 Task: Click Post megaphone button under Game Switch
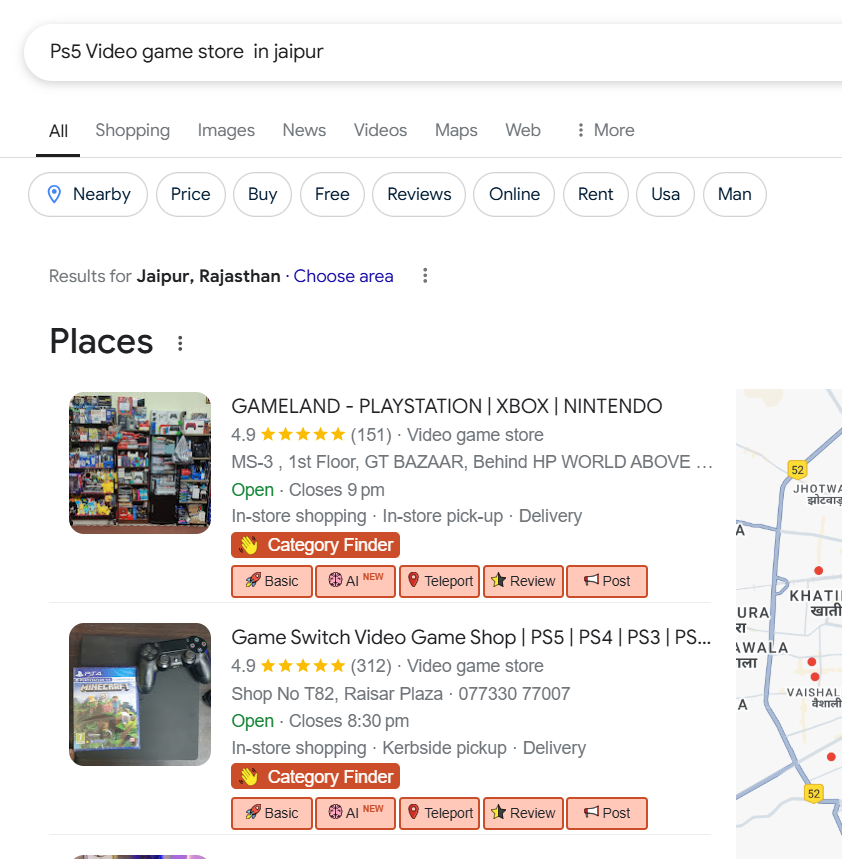point(606,813)
